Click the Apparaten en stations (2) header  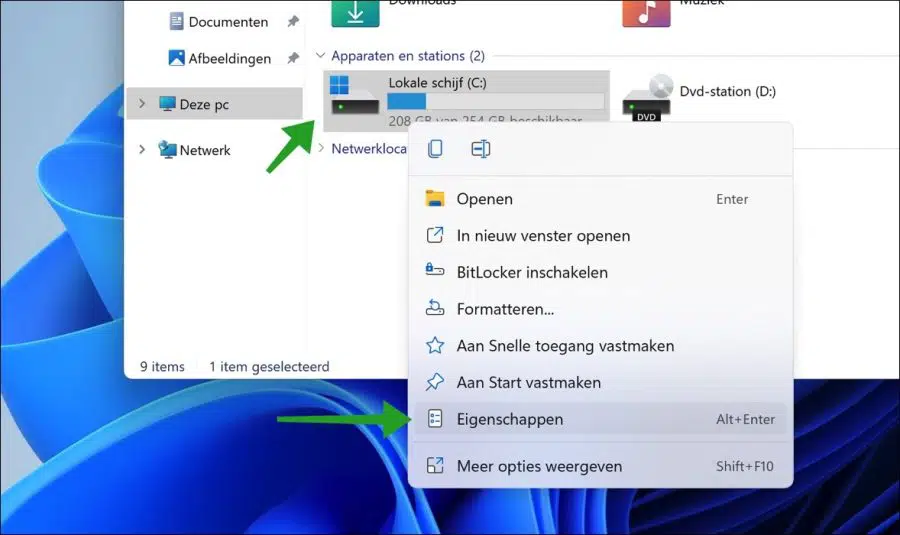(408, 56)
